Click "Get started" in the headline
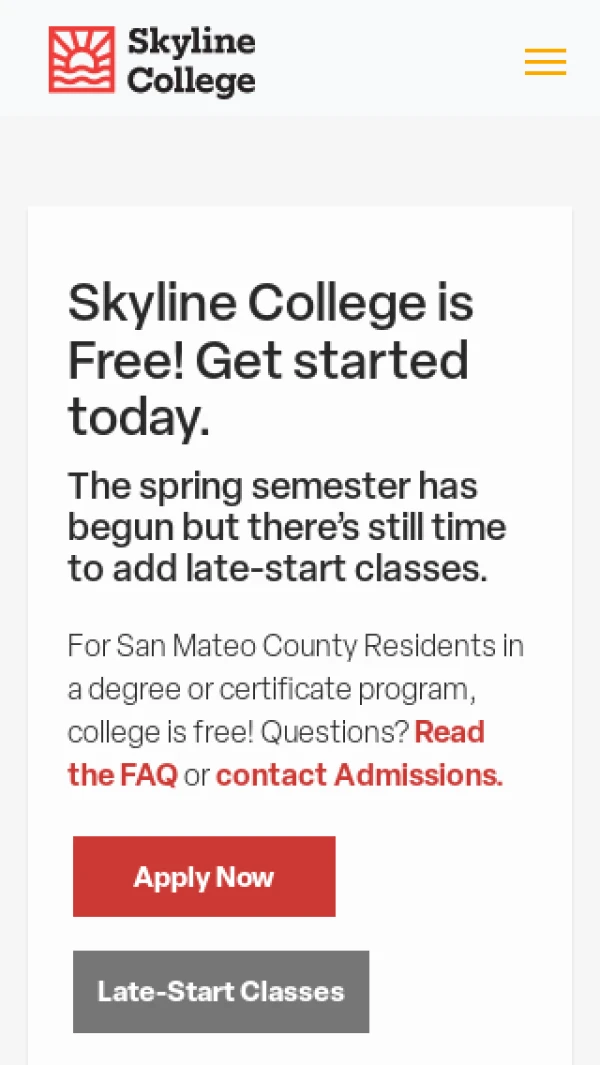This screenshot has width=600, height=1065. 332,360
